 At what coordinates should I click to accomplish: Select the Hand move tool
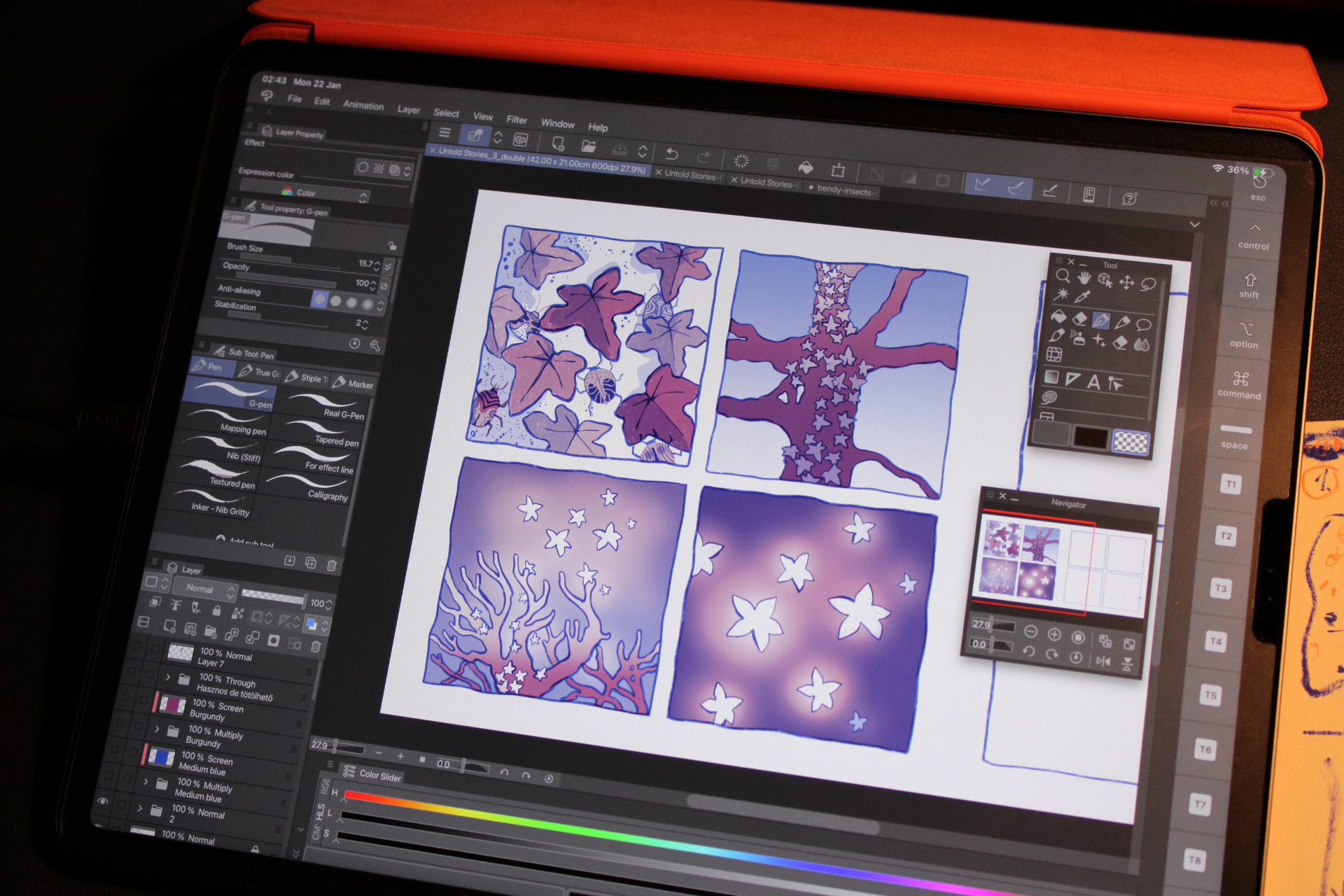(x=1084, y=279)
